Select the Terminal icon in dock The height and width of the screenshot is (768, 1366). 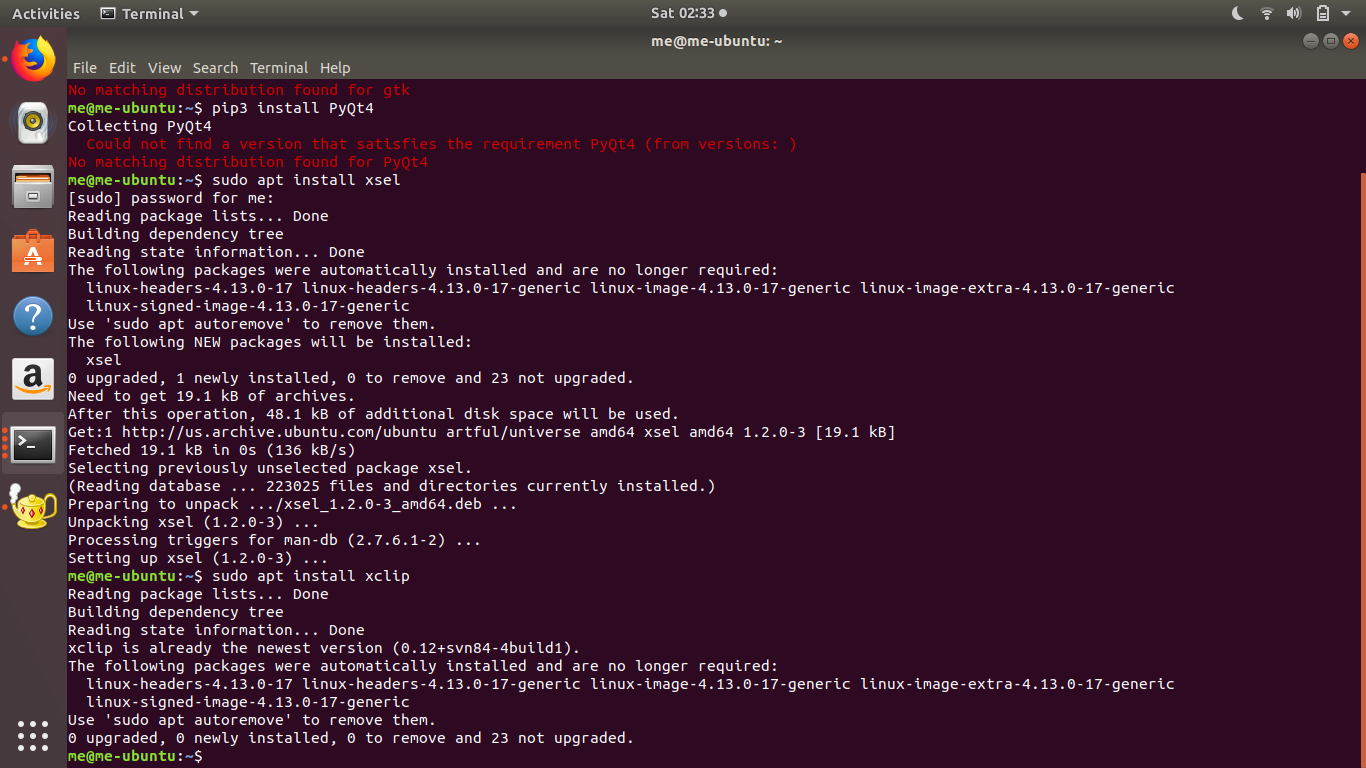point(33,444)
